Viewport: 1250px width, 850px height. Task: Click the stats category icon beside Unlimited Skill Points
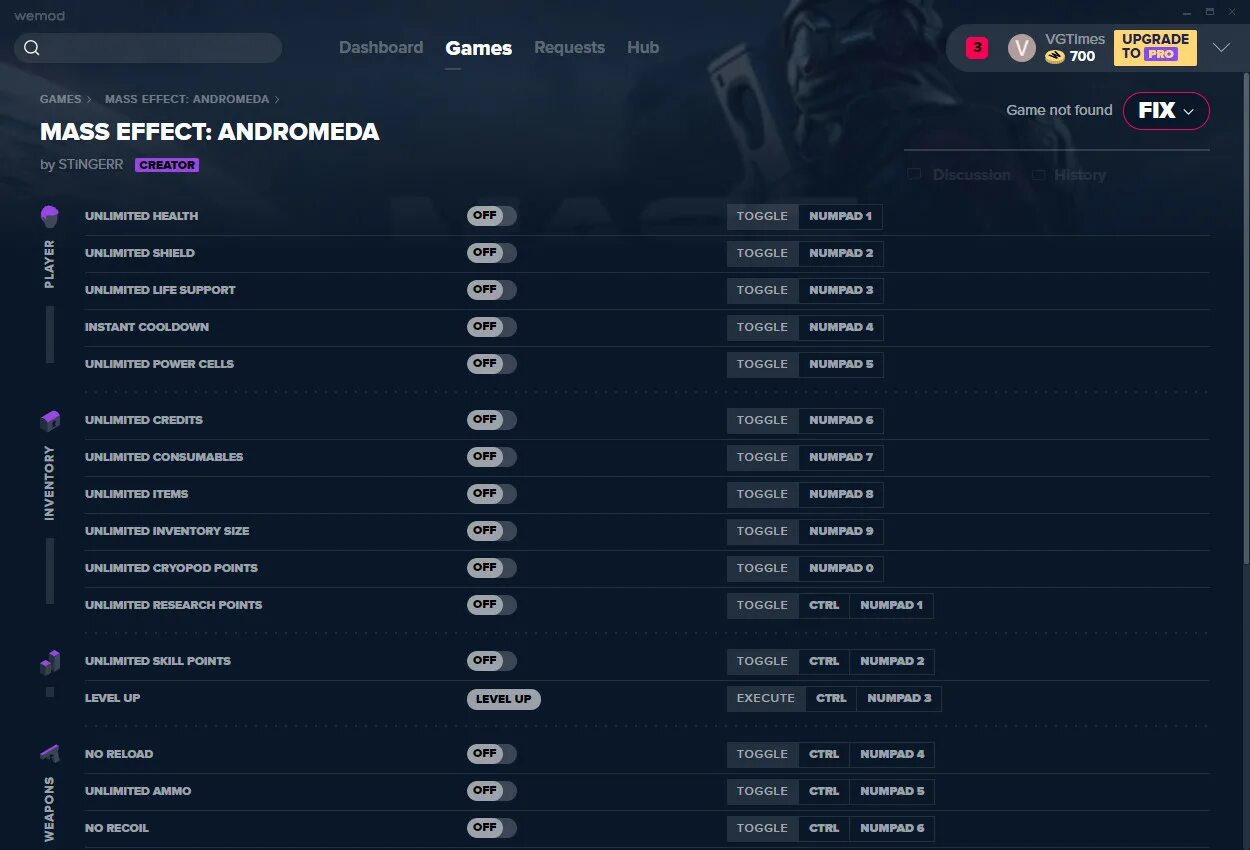(50, 662)
